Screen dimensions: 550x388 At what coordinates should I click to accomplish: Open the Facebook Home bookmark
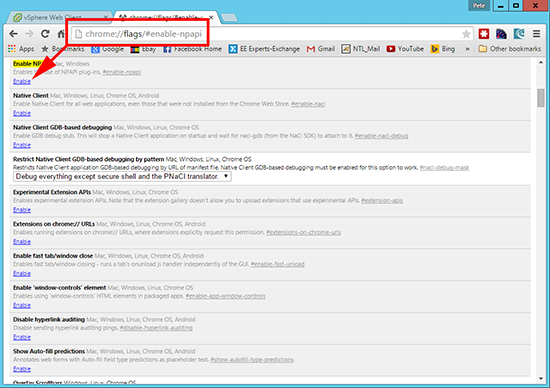point(193,49)
